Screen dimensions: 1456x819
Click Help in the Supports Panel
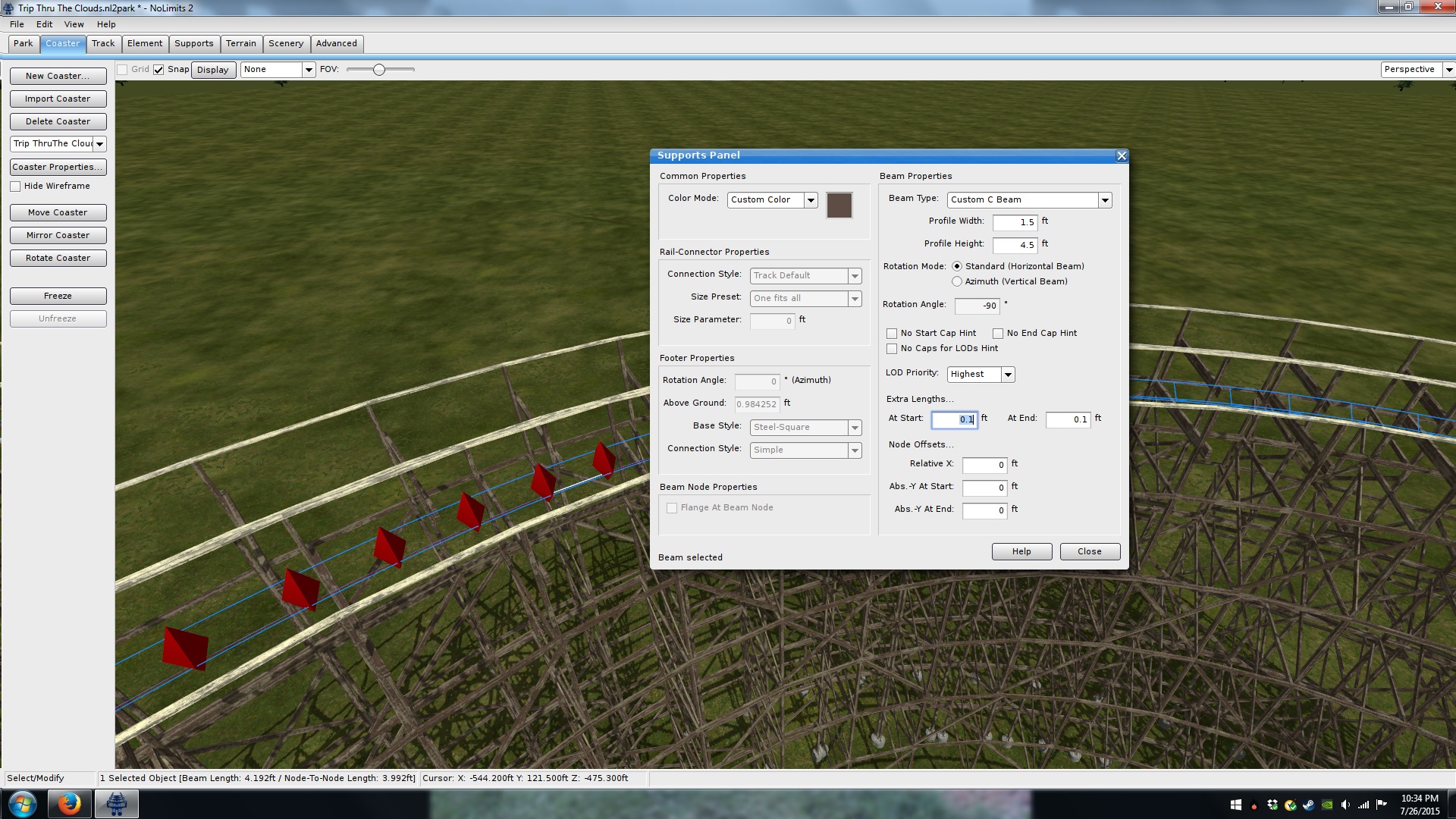[x=1021, y=551]
